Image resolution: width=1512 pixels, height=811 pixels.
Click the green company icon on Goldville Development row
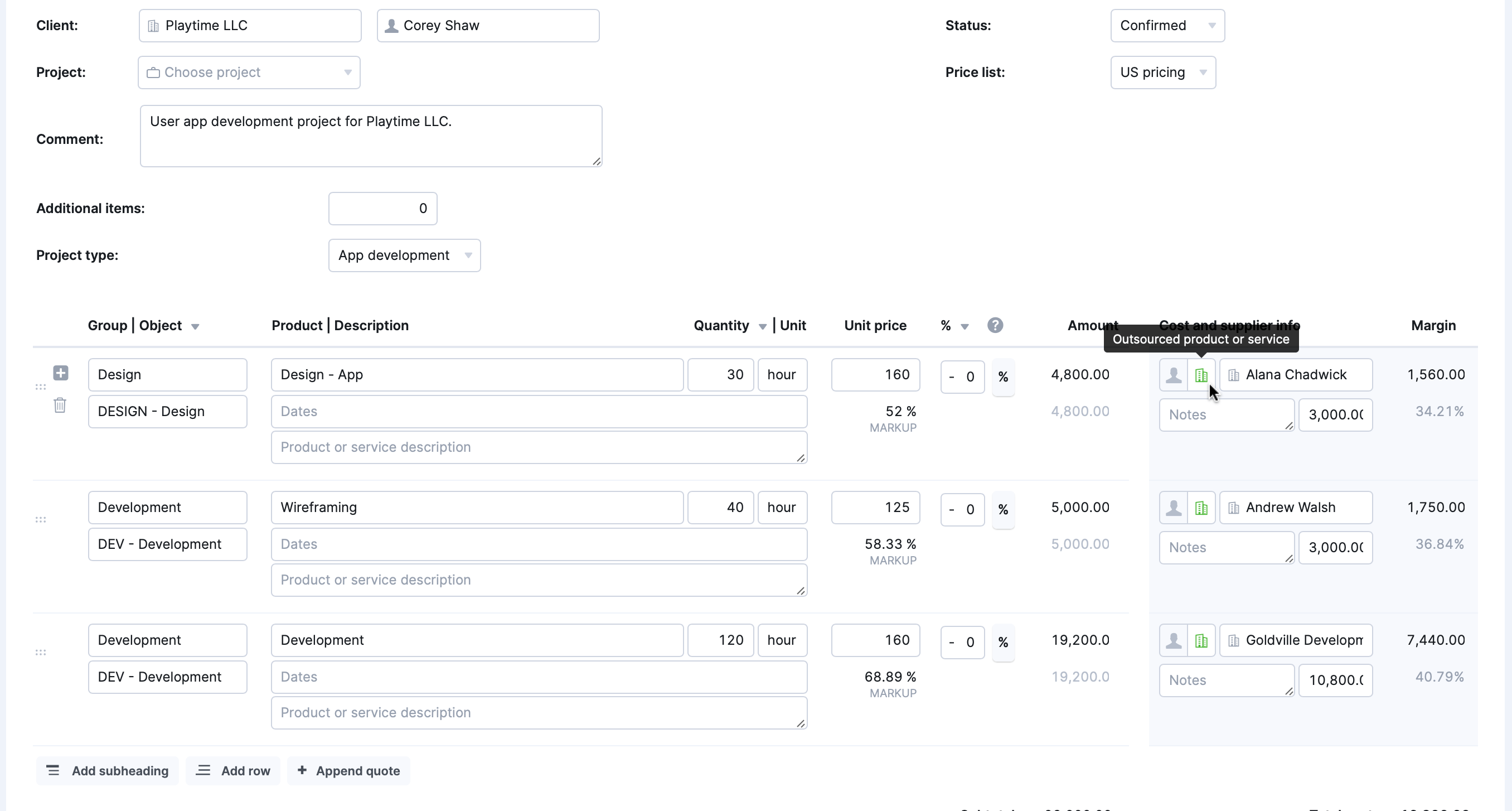coord(1201,640)
